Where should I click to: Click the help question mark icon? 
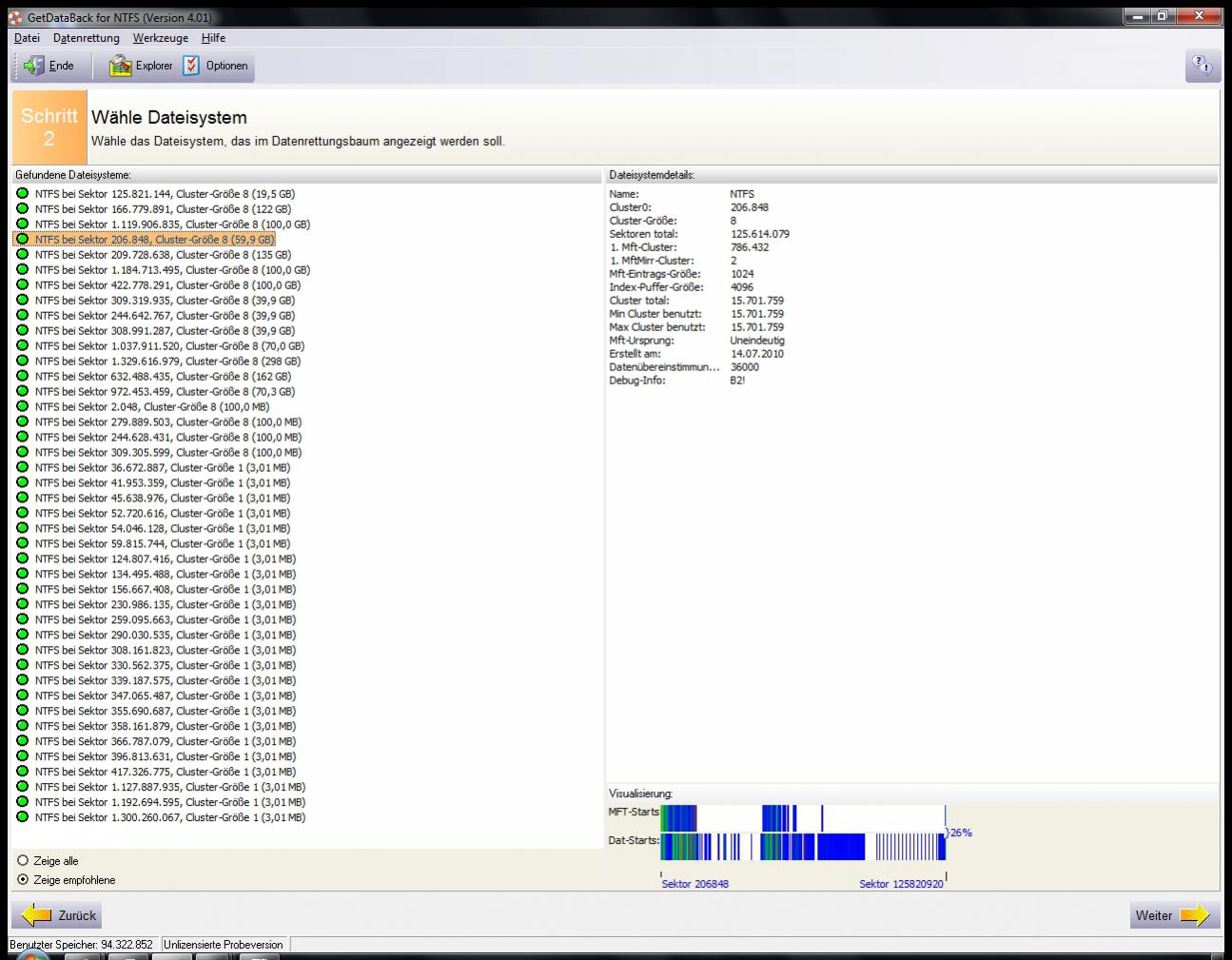click(1202, 66)
